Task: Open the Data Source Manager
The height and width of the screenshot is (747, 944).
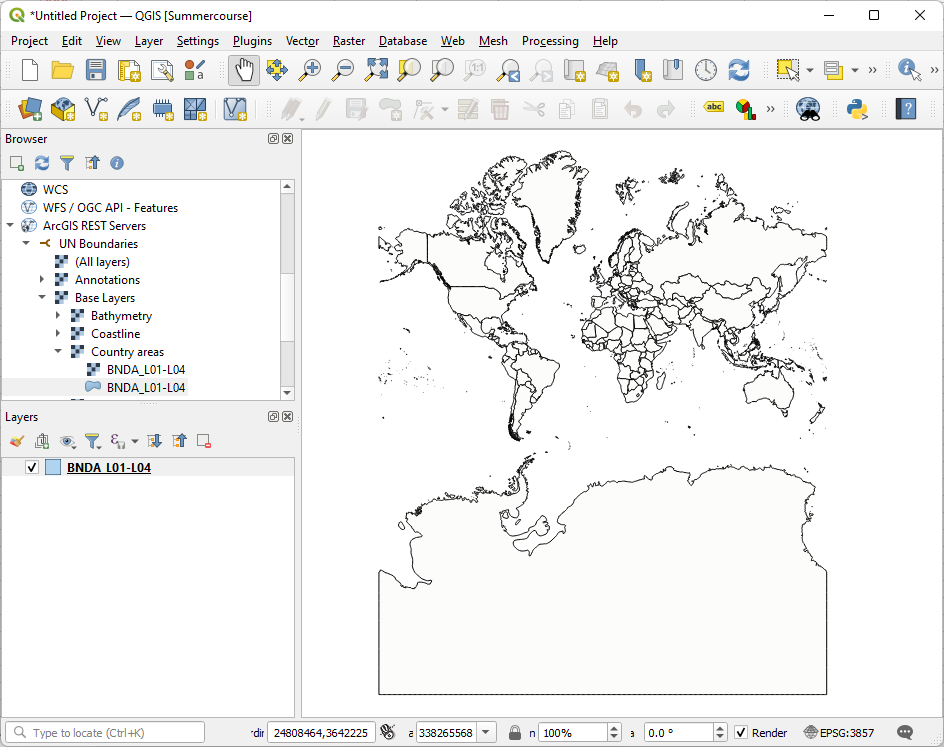Action: (x=29, y=109)
